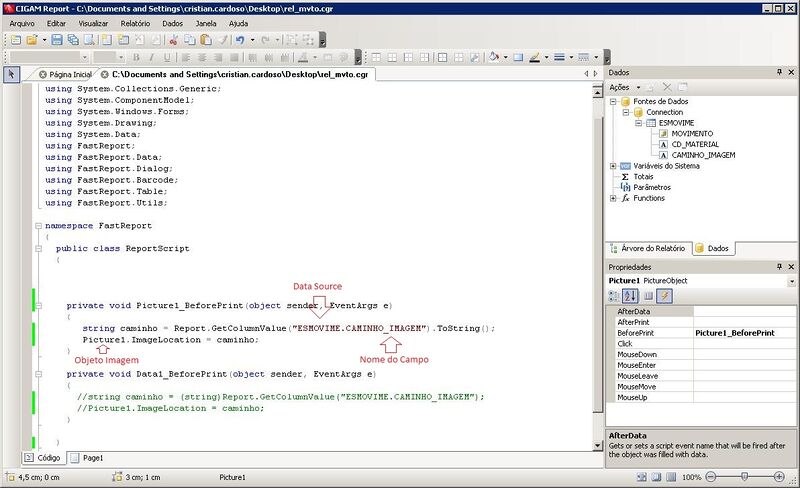The image size is (800, 488).
Task: Open the Ajuda menu
Action: [238, 23]
